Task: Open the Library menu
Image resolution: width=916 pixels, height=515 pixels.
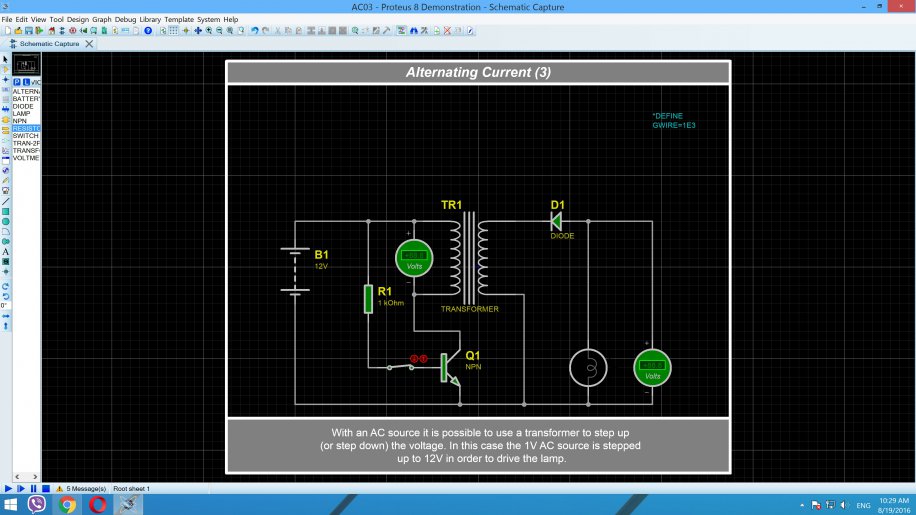Action: click(x=150, y=19)
